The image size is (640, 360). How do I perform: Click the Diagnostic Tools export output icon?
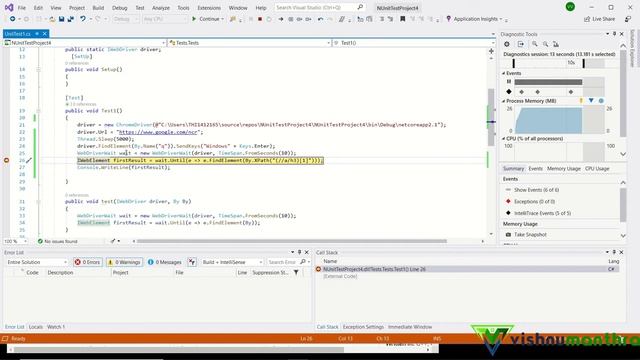pyautogui.click(x=521, y=44)
